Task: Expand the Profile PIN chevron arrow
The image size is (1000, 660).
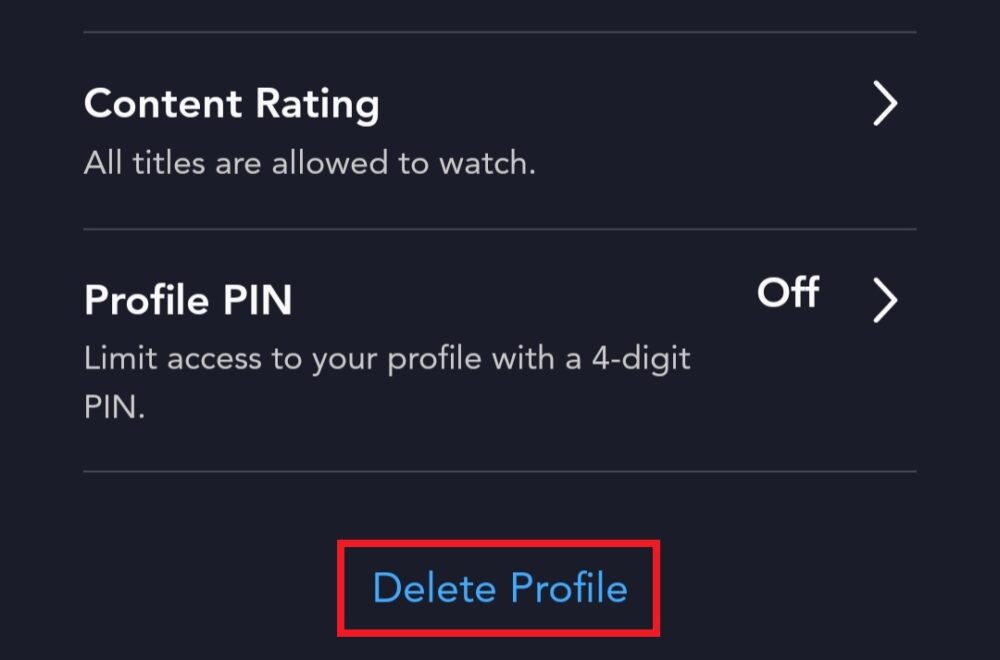Action: 884,301
